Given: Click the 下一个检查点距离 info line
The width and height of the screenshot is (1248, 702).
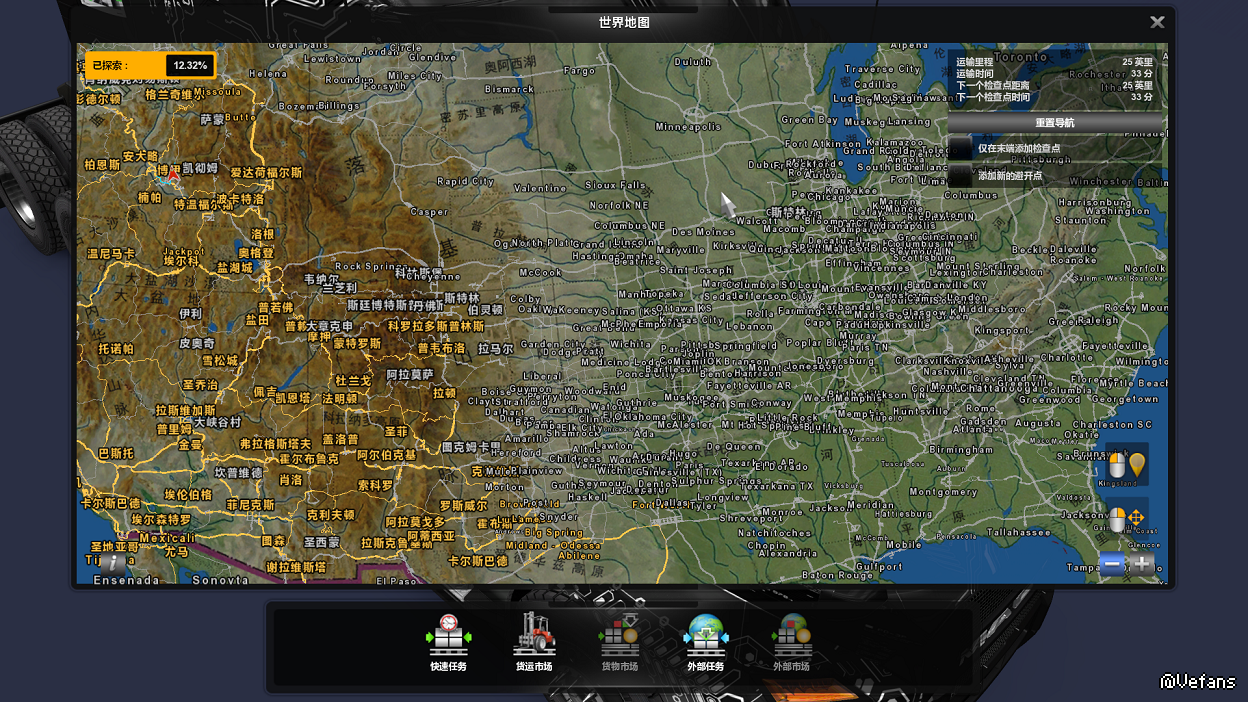Looking at the screenshot, I should (1054, 86).
